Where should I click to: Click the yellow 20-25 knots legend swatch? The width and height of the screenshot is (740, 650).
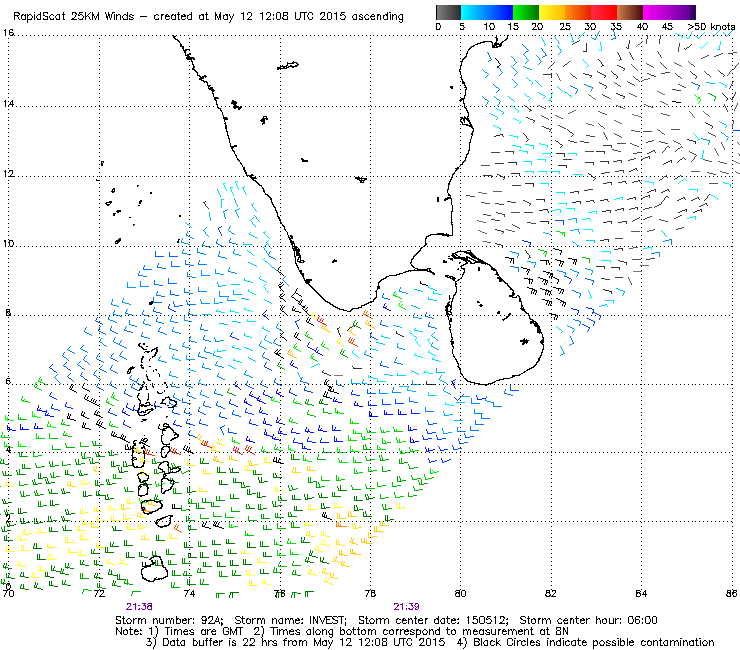552,12
